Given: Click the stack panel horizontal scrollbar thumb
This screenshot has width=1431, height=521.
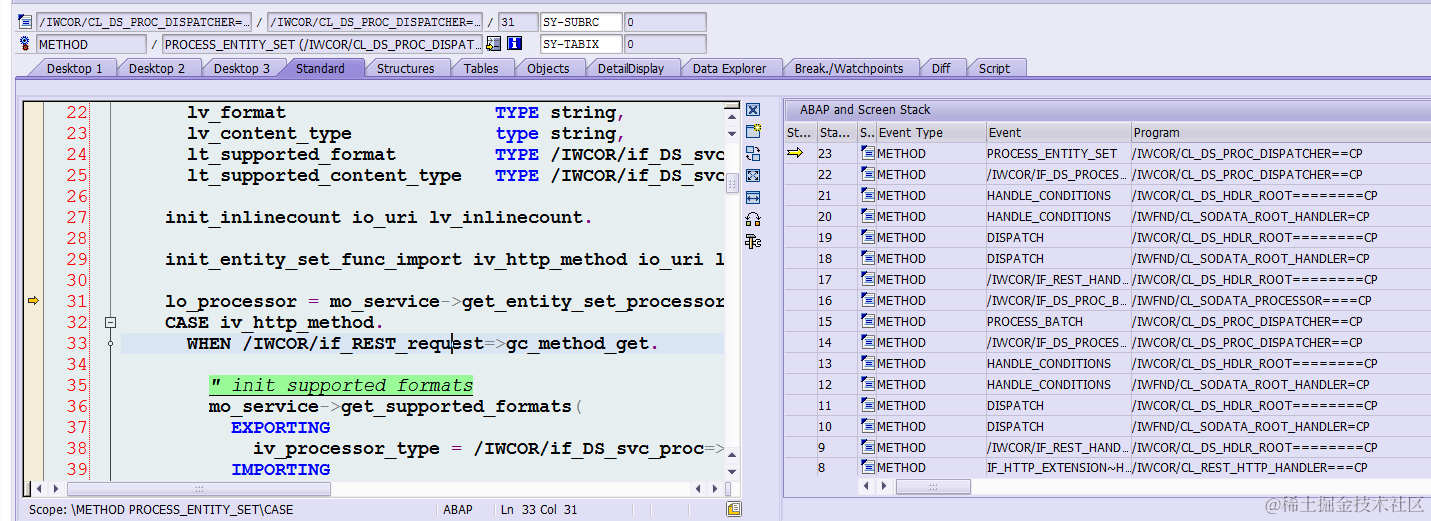Looking at the screenshot, I should click(933, 487).
